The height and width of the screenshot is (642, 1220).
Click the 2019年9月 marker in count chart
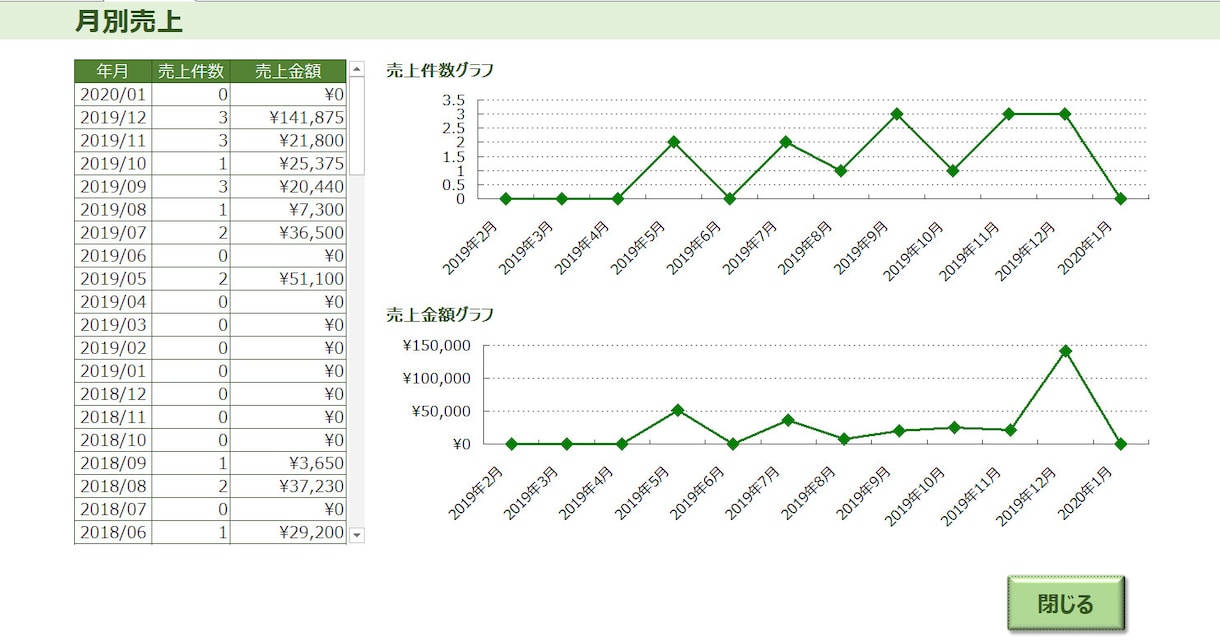point(897,113)
